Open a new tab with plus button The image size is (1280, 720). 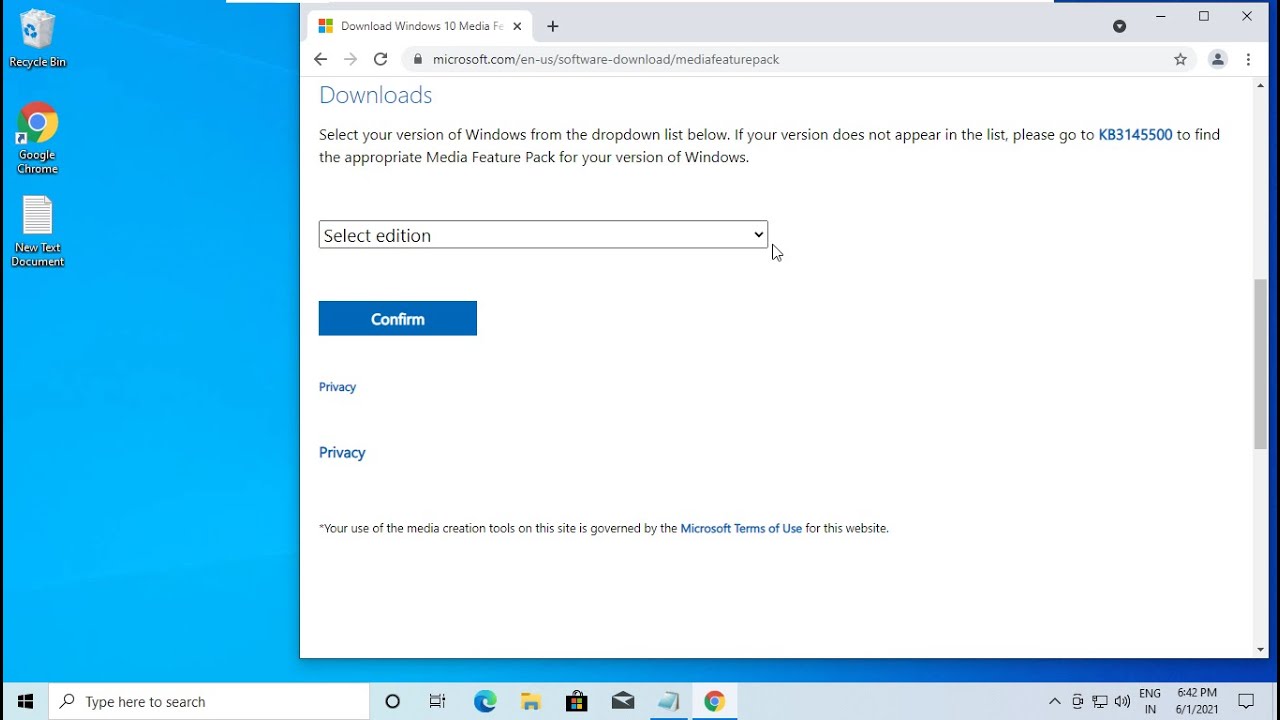tap(552, 26)
